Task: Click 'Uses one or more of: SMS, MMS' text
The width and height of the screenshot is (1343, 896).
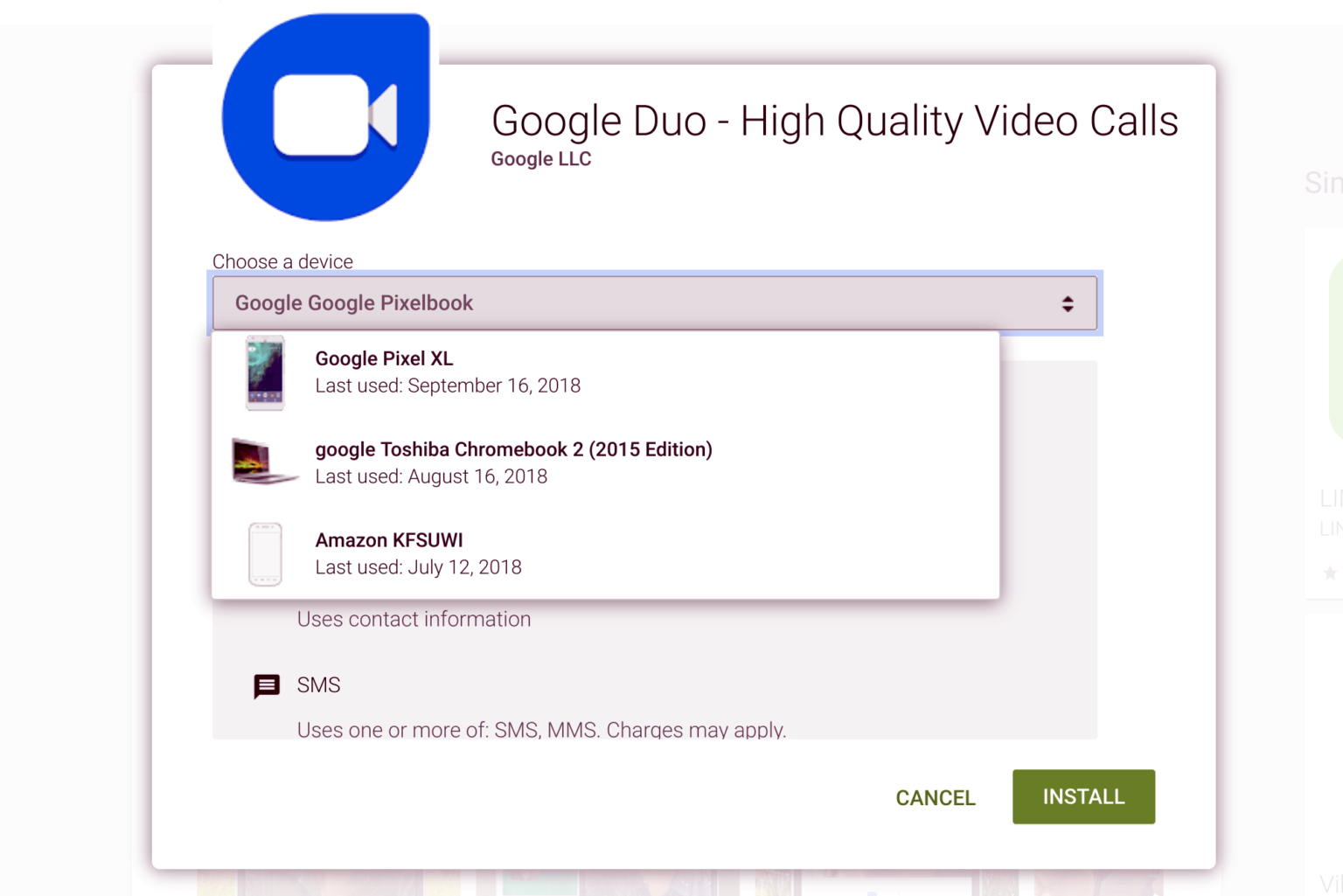Action: [541, 729]
